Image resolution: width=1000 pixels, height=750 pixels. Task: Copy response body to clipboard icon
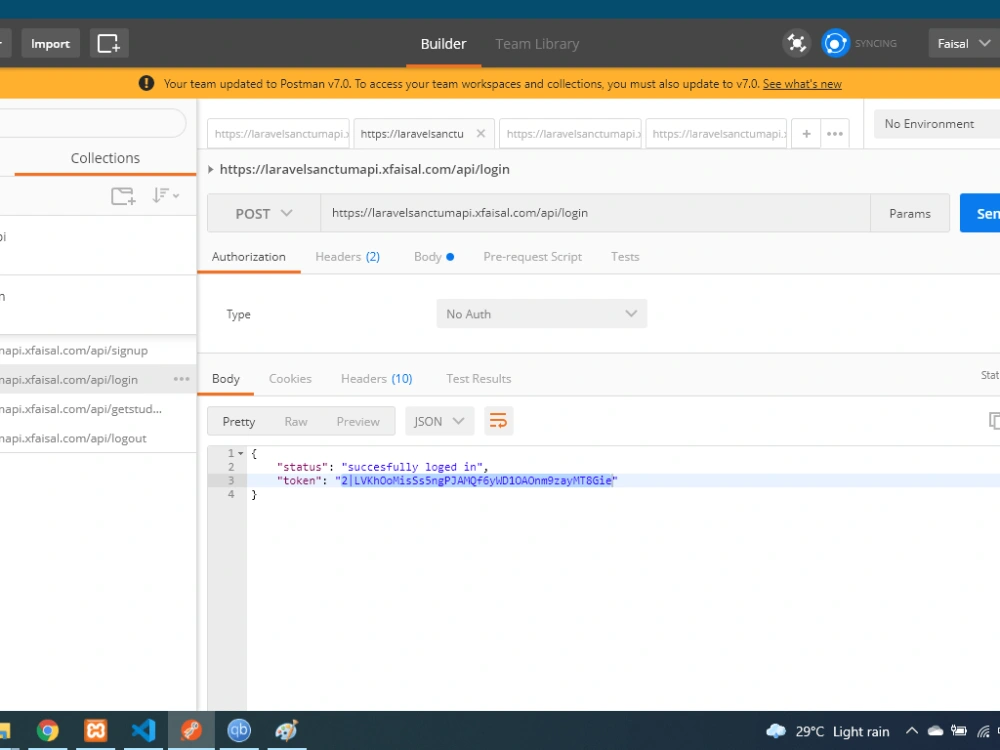(x=994, y=421)
